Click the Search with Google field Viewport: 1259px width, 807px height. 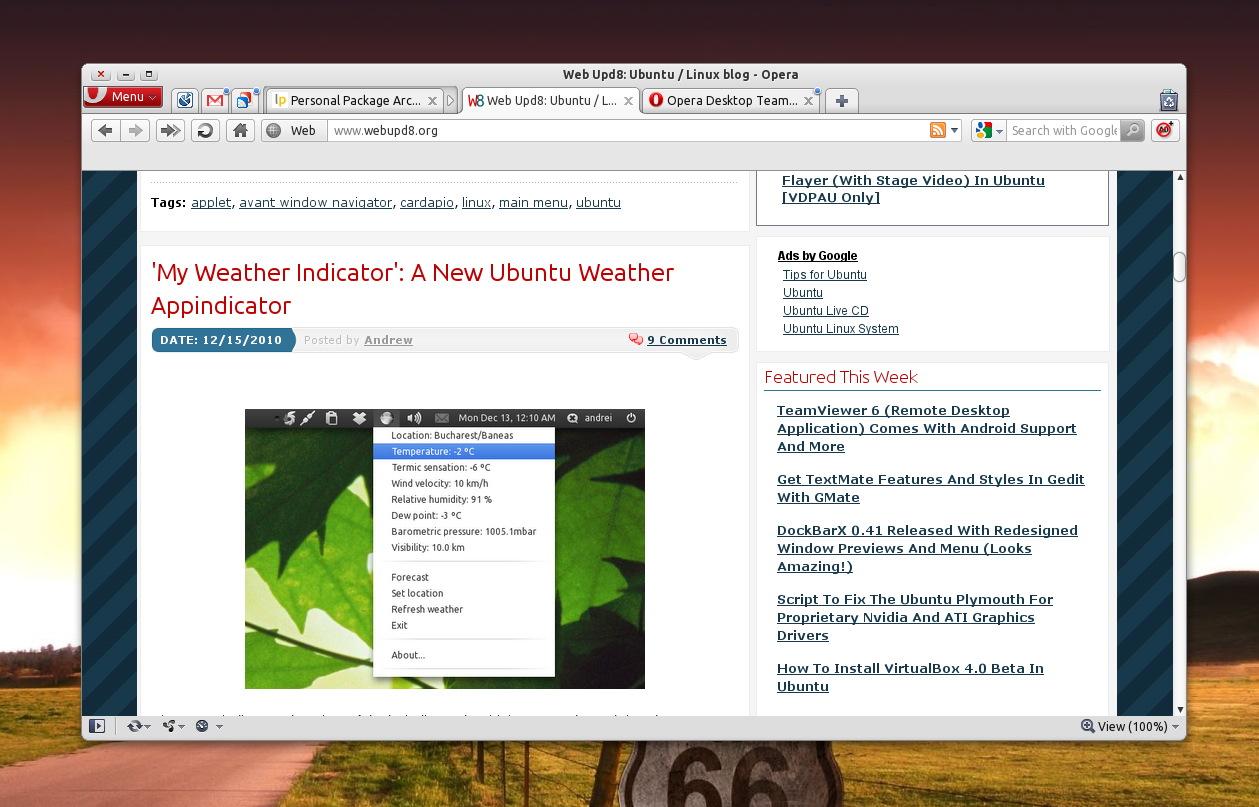pyautogui.click(x=1063, y=130)
